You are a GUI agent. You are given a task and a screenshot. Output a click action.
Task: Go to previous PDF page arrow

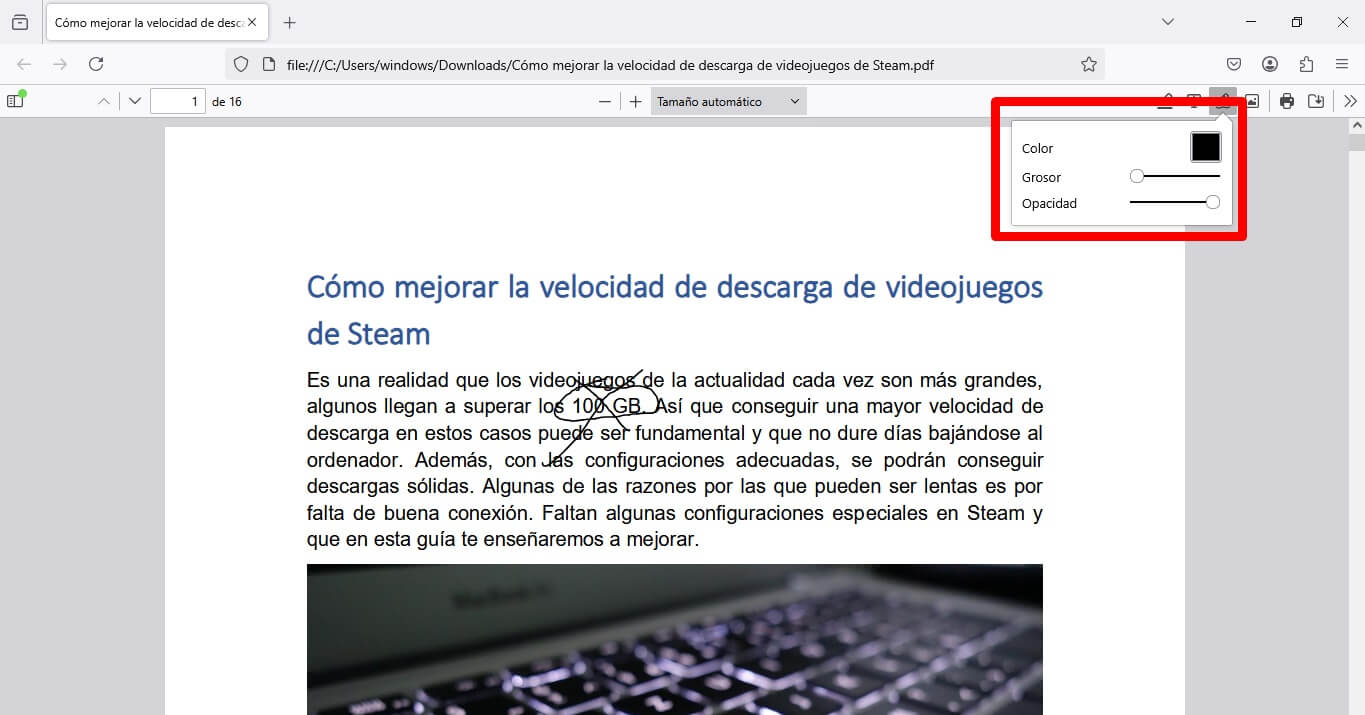coord(104,101)
